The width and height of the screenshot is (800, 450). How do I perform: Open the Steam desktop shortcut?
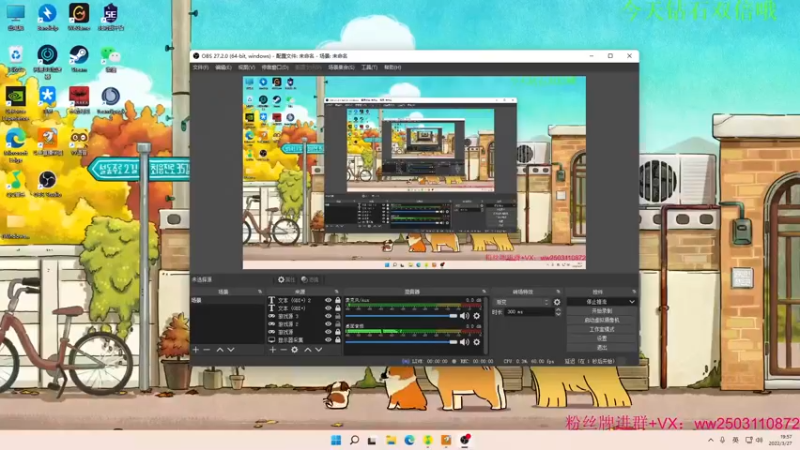pyautogui.click(x=79, y=59)
